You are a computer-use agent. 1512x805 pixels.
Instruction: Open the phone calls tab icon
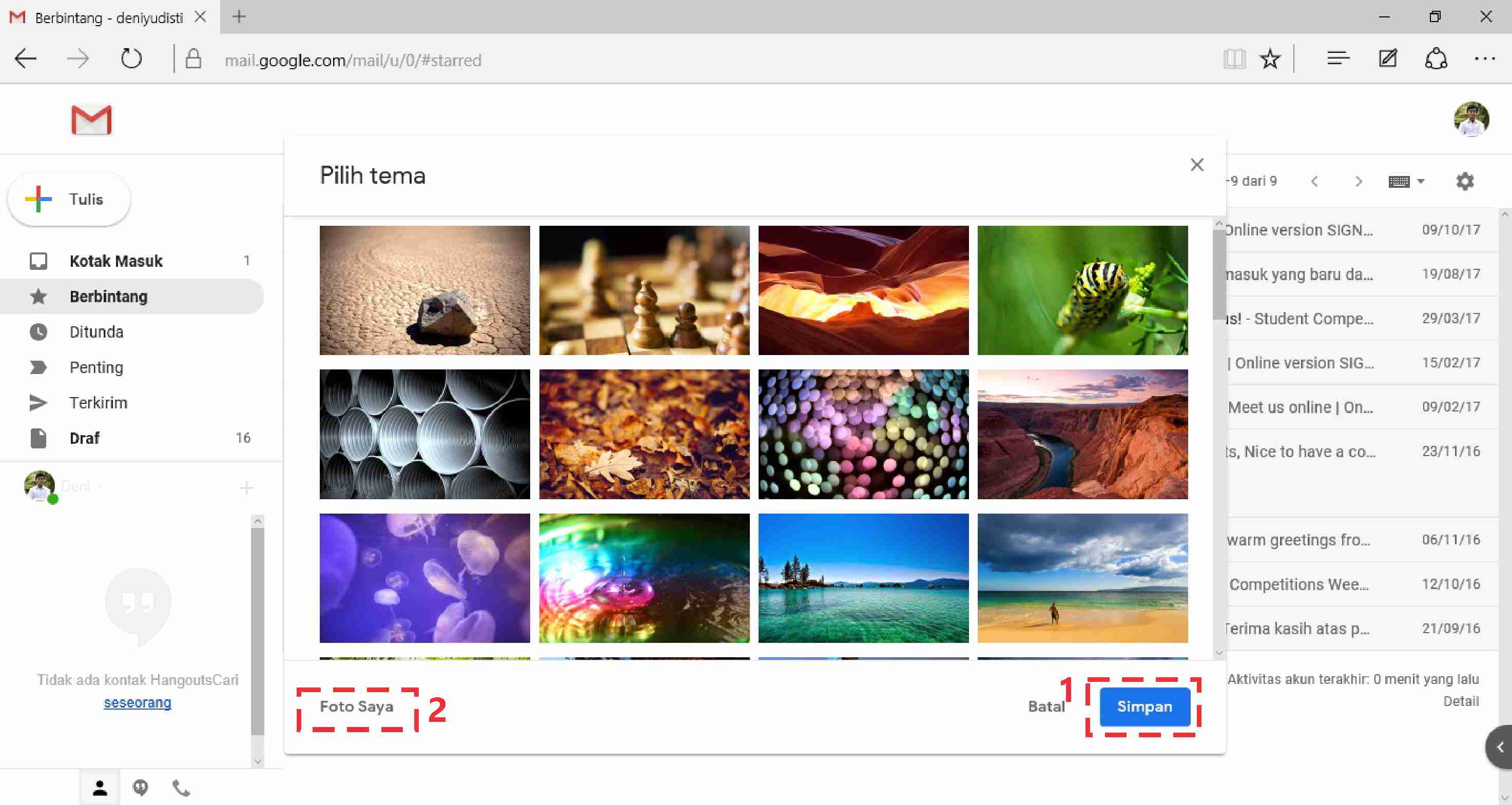[181, 788]
